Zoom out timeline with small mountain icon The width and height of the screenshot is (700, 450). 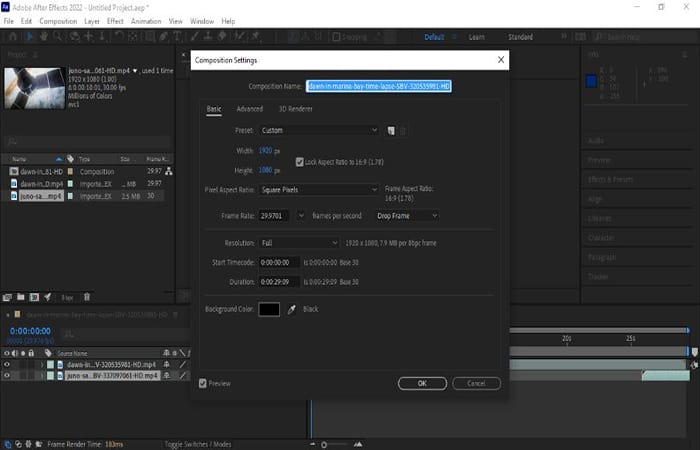(x=312, y=445)
